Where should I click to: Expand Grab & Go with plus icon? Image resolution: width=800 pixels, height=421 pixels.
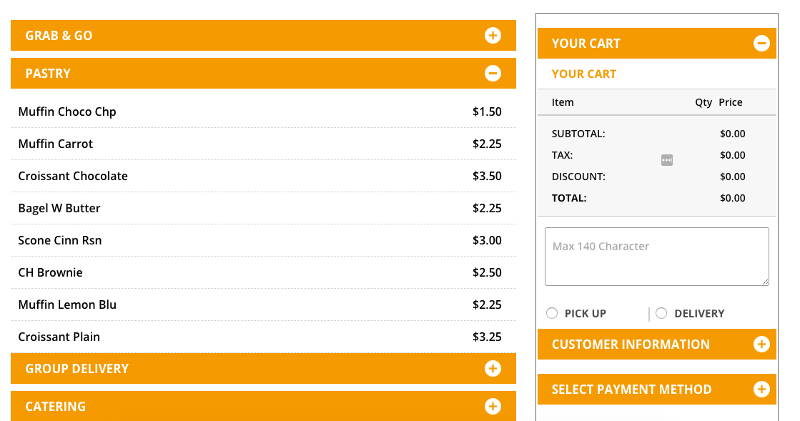pyautogui.click(x=492, y=36)
